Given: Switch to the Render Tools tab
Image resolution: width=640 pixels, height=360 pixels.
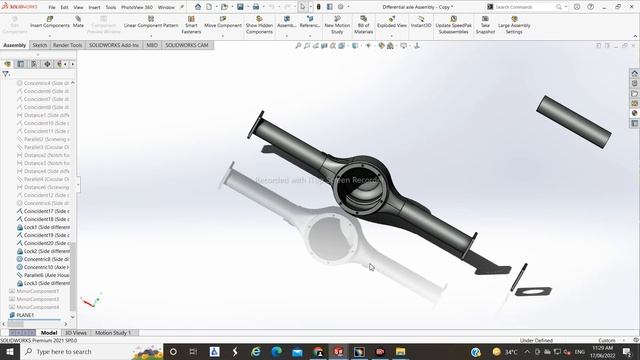Looking at the screenshot, I should [x=68, y=45].
